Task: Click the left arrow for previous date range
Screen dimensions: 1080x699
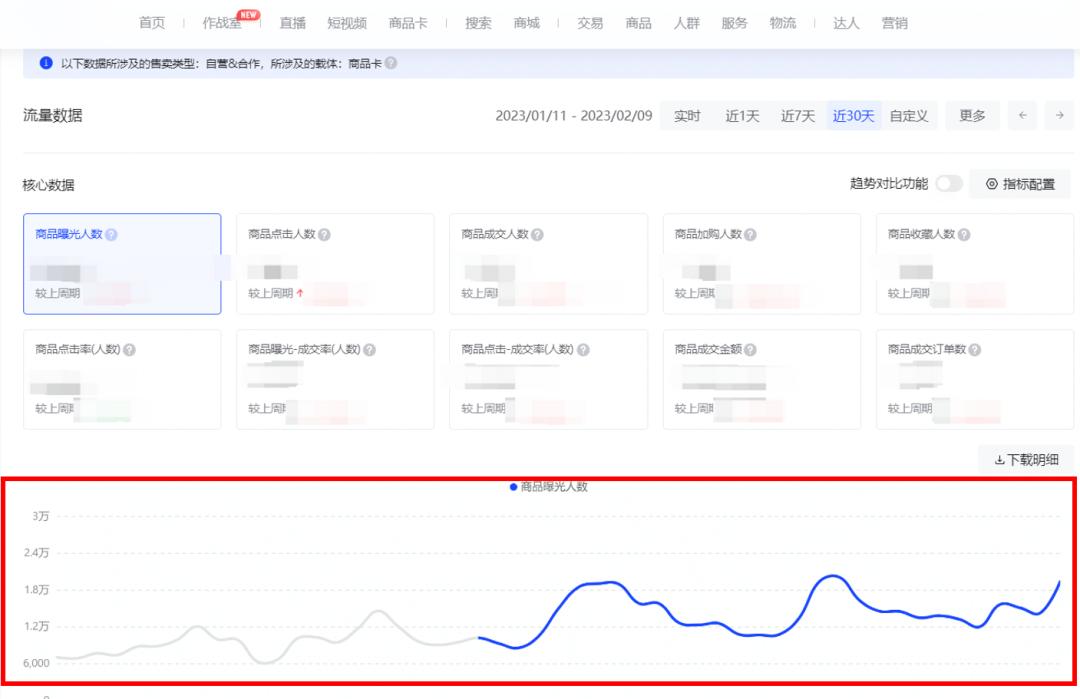Action: click(1021, 116)
